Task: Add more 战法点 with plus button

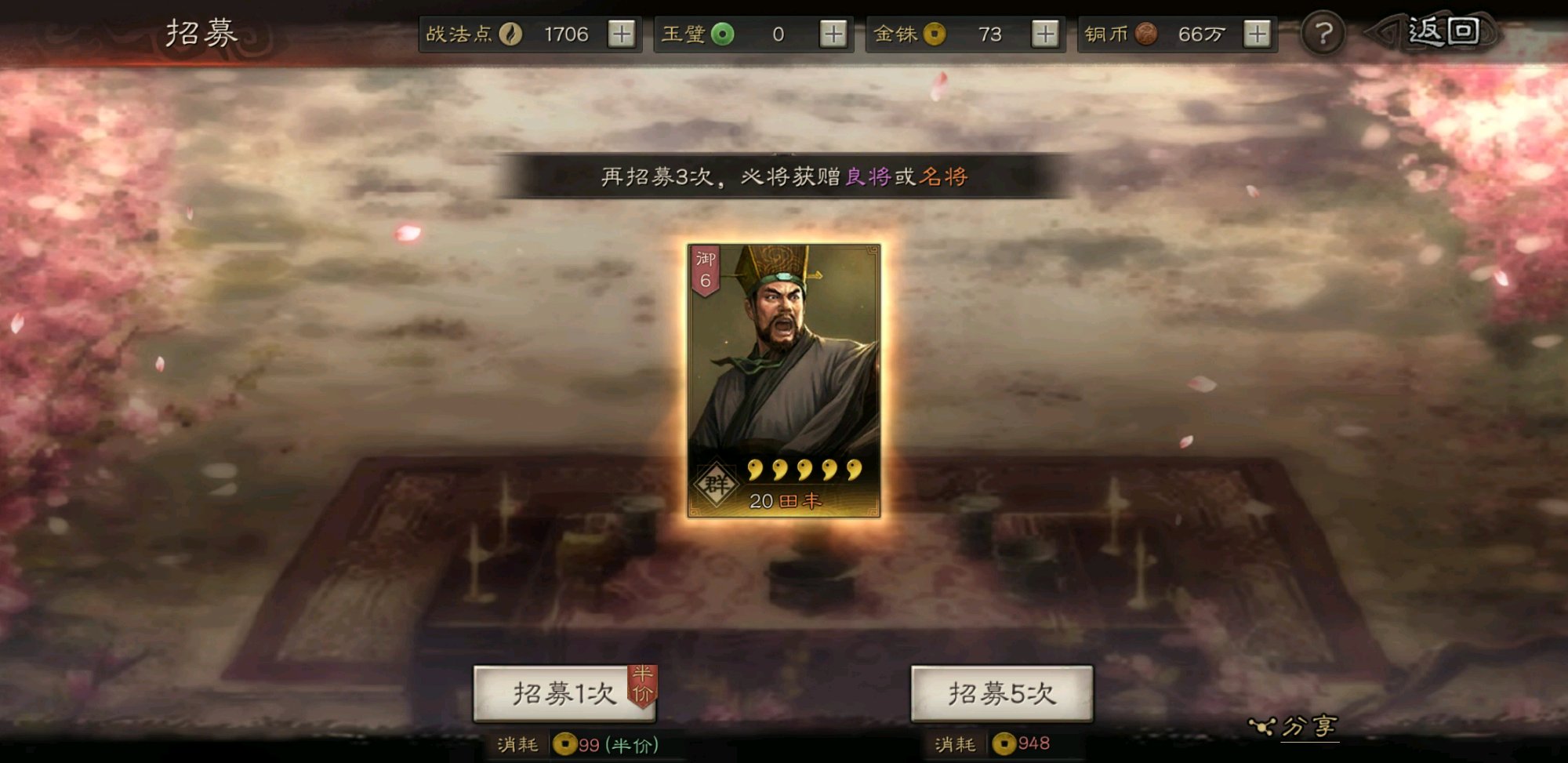Action: (622, 35)
